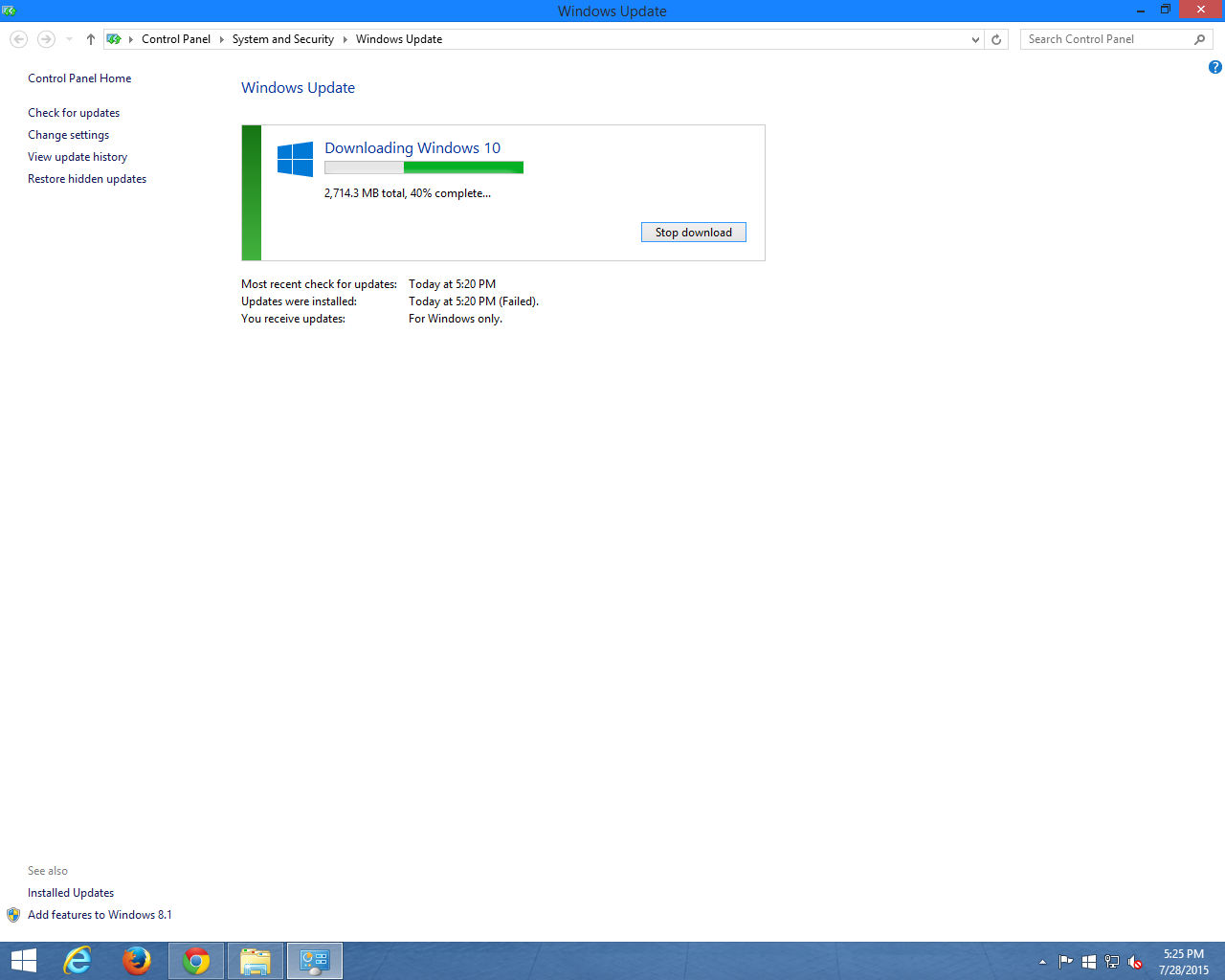Select Windows Update breadcrumb
1225x980 pixels.
[399, 39]
